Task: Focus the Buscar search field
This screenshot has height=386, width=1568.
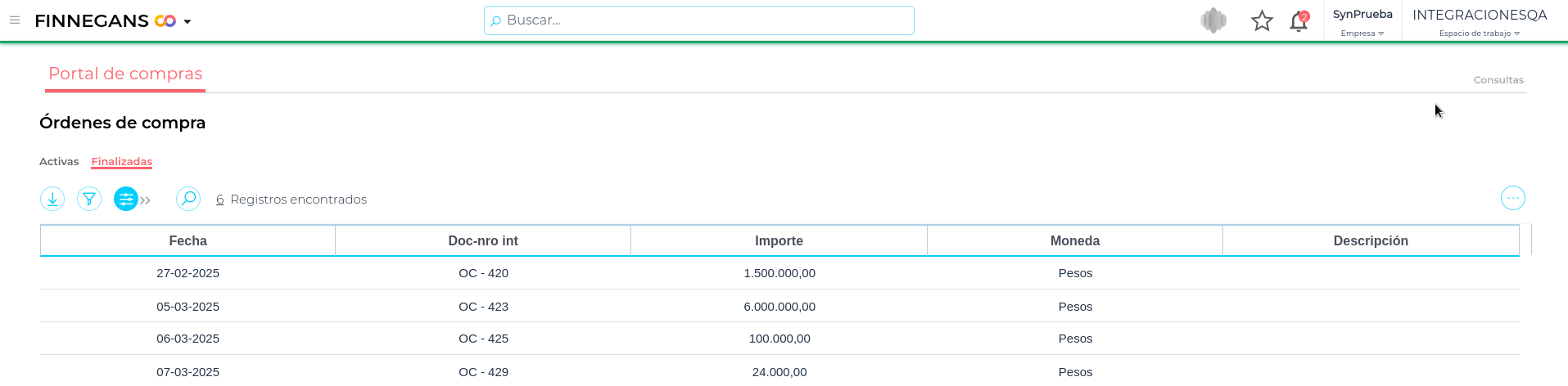Action: [699, 20]
